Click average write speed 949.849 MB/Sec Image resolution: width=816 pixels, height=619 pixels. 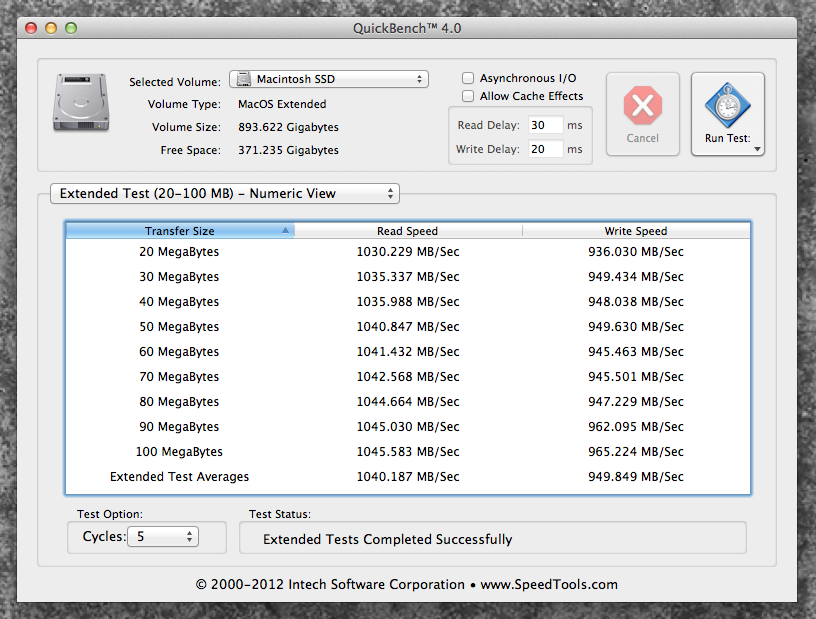coord(636,477)
